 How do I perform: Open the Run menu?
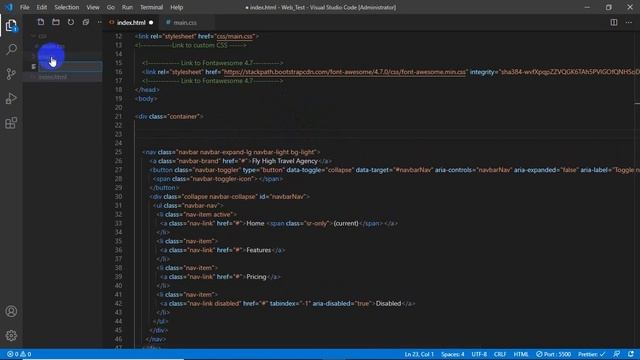[127, 7]
